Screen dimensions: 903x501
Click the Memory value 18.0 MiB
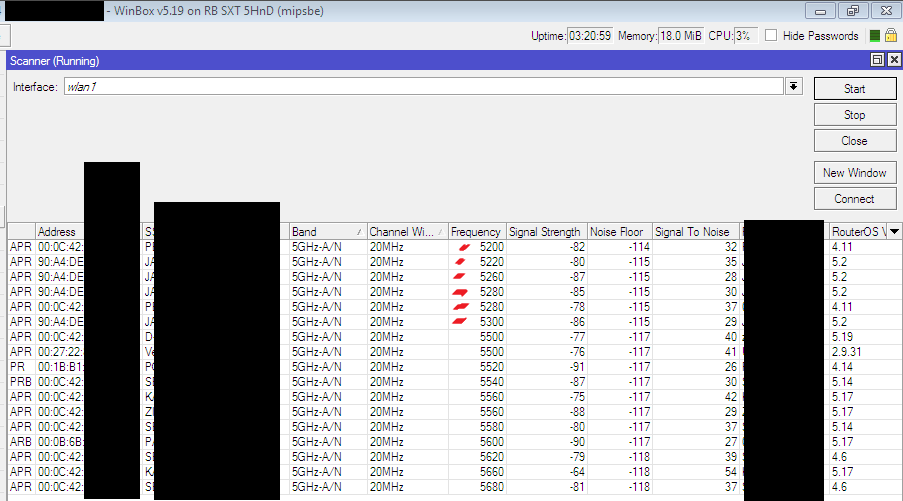click(681, 36)
